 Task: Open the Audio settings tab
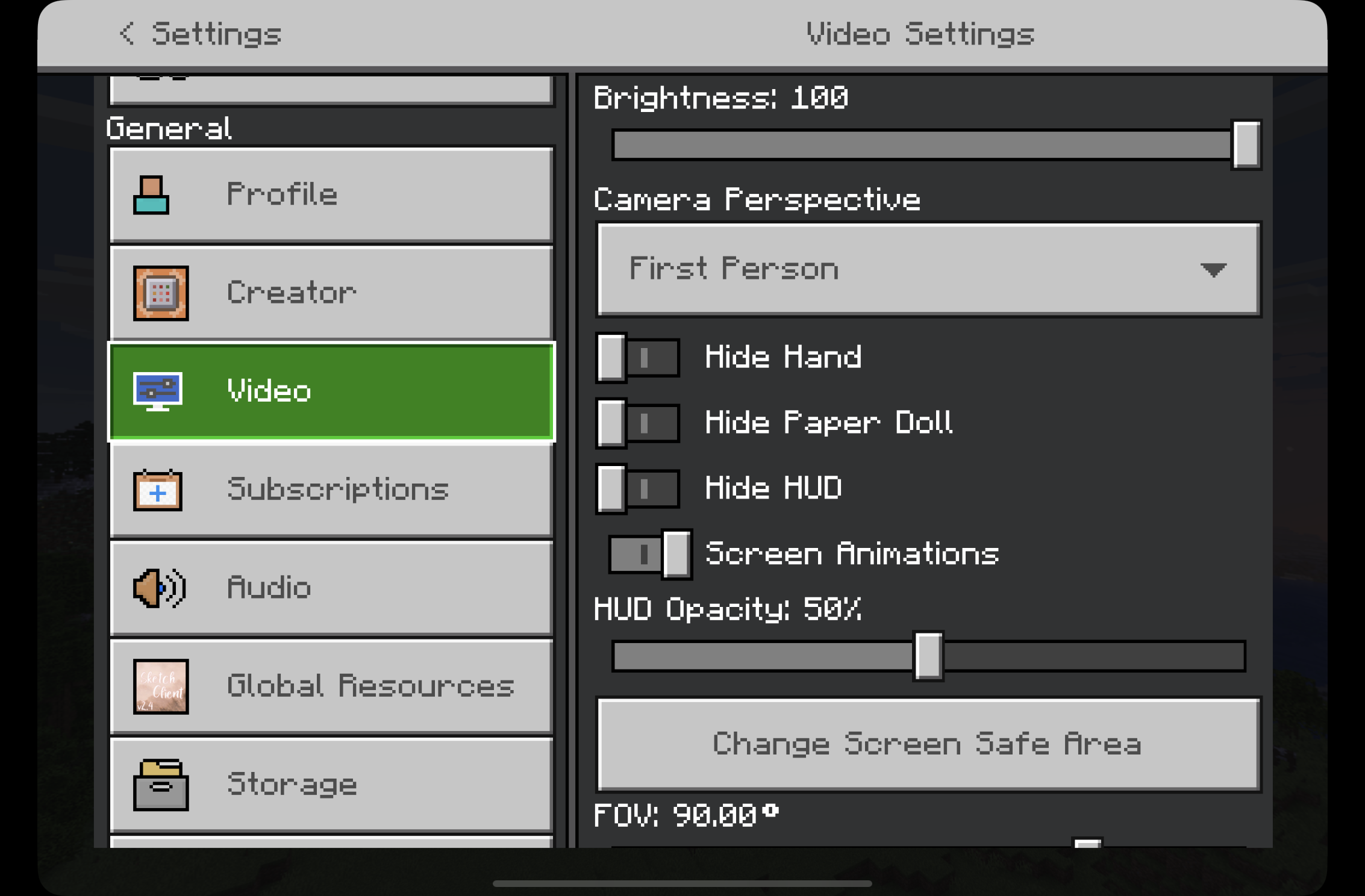coord(331,588)
